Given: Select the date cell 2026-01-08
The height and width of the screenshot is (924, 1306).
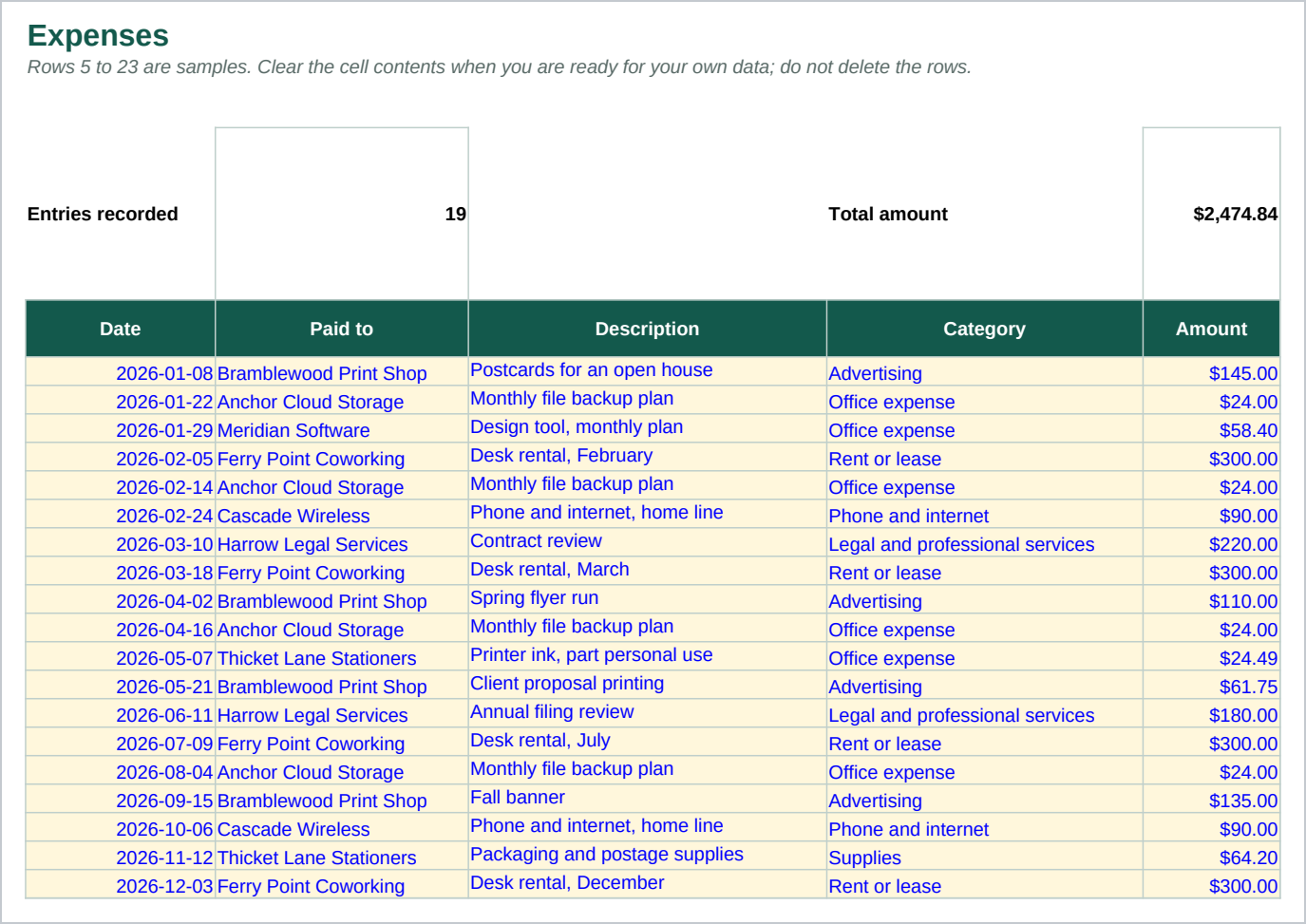Looking at the screenshot, I should (121, 372).
